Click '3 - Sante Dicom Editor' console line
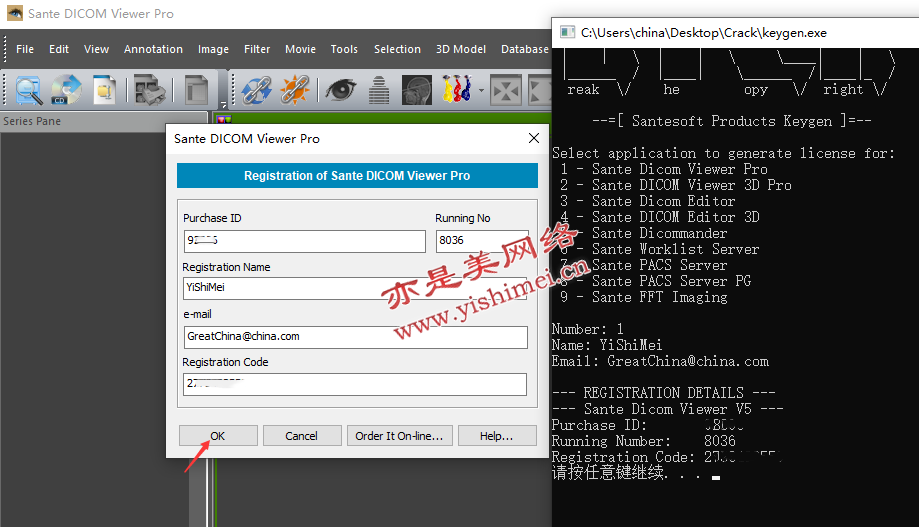 pos(647,201)
